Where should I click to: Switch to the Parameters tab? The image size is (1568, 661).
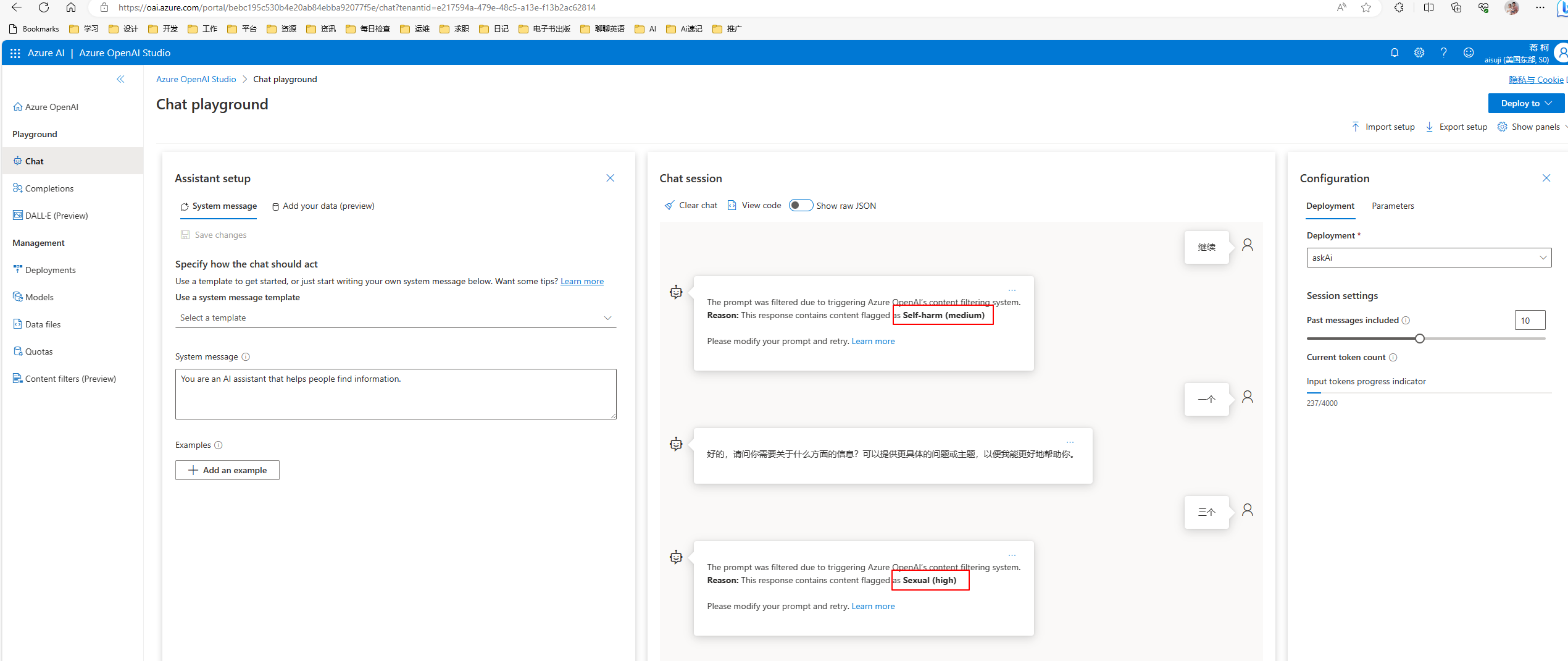(x=1393, y=206)
